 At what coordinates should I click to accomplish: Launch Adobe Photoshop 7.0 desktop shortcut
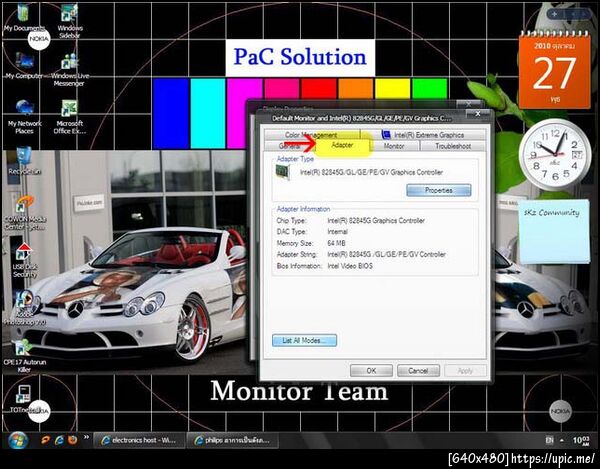click(x=24, y=308)
